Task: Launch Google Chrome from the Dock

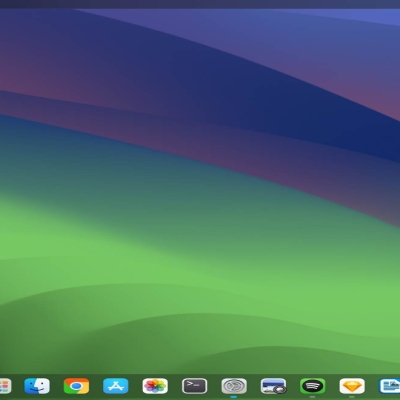Action: click(x=76, y=386)
